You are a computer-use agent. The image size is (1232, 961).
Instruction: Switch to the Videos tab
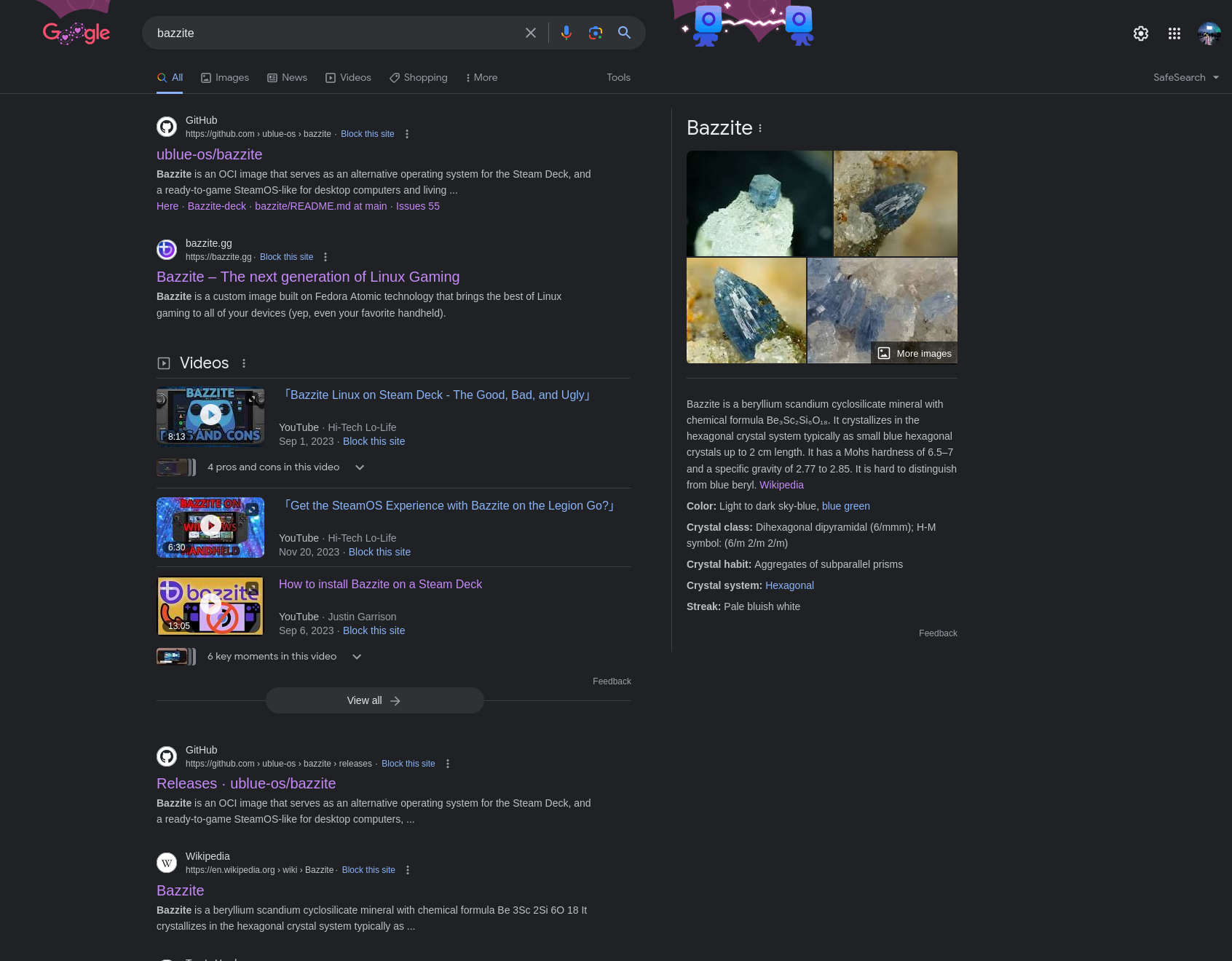[x=348, y=77]
